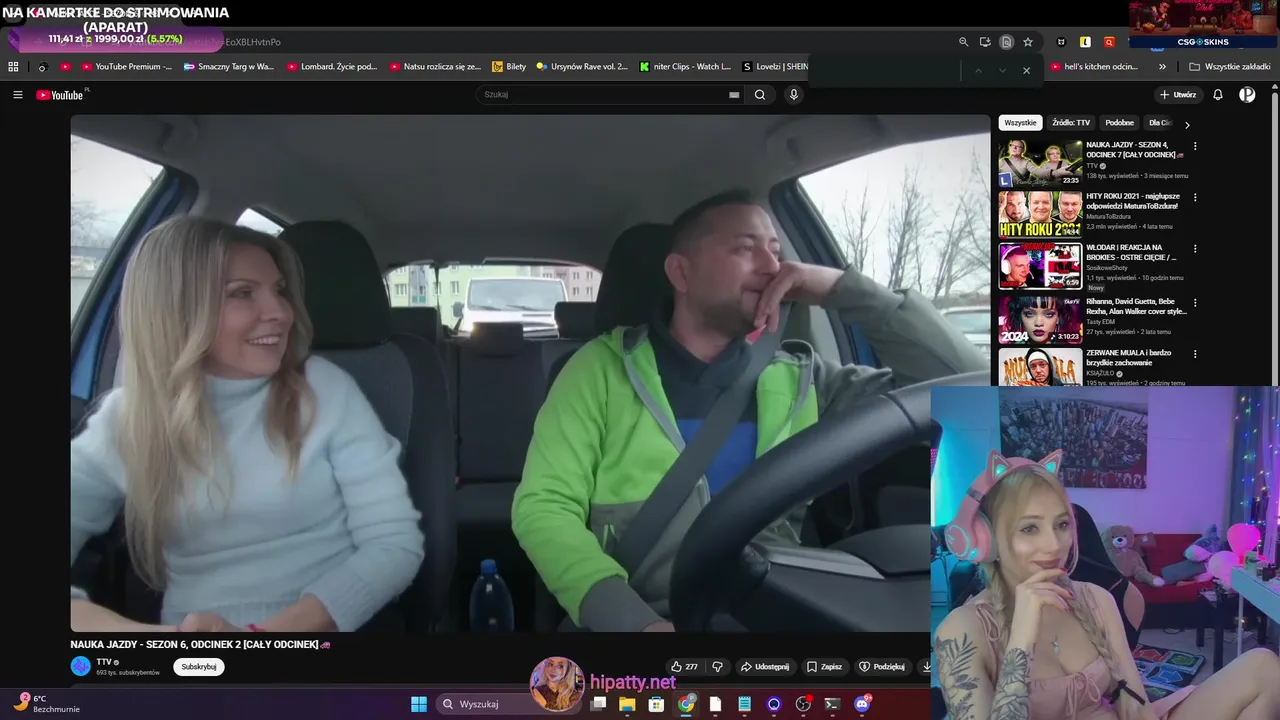Save the video with Zapisz
This screenshot has height=720, width=1280.
click(825, 667)
